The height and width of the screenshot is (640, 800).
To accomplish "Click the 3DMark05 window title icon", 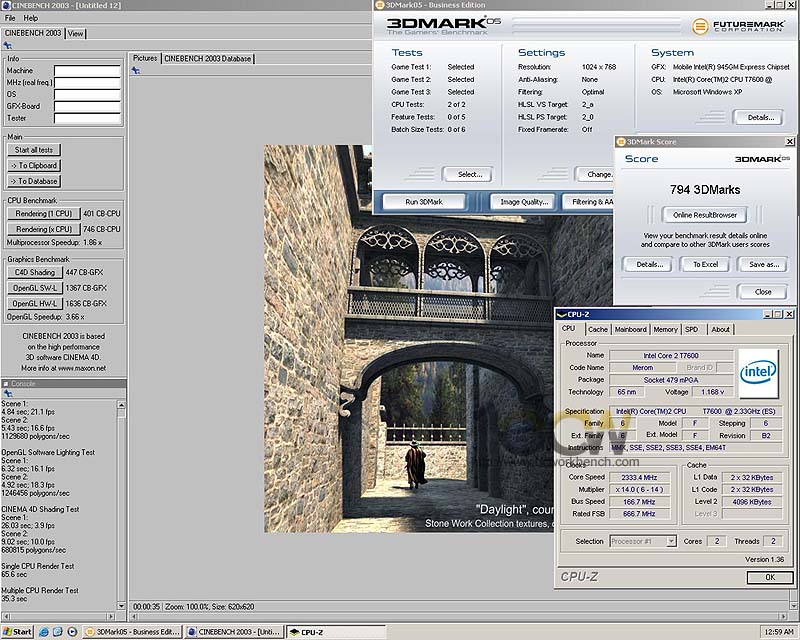I will coord(379,5).
